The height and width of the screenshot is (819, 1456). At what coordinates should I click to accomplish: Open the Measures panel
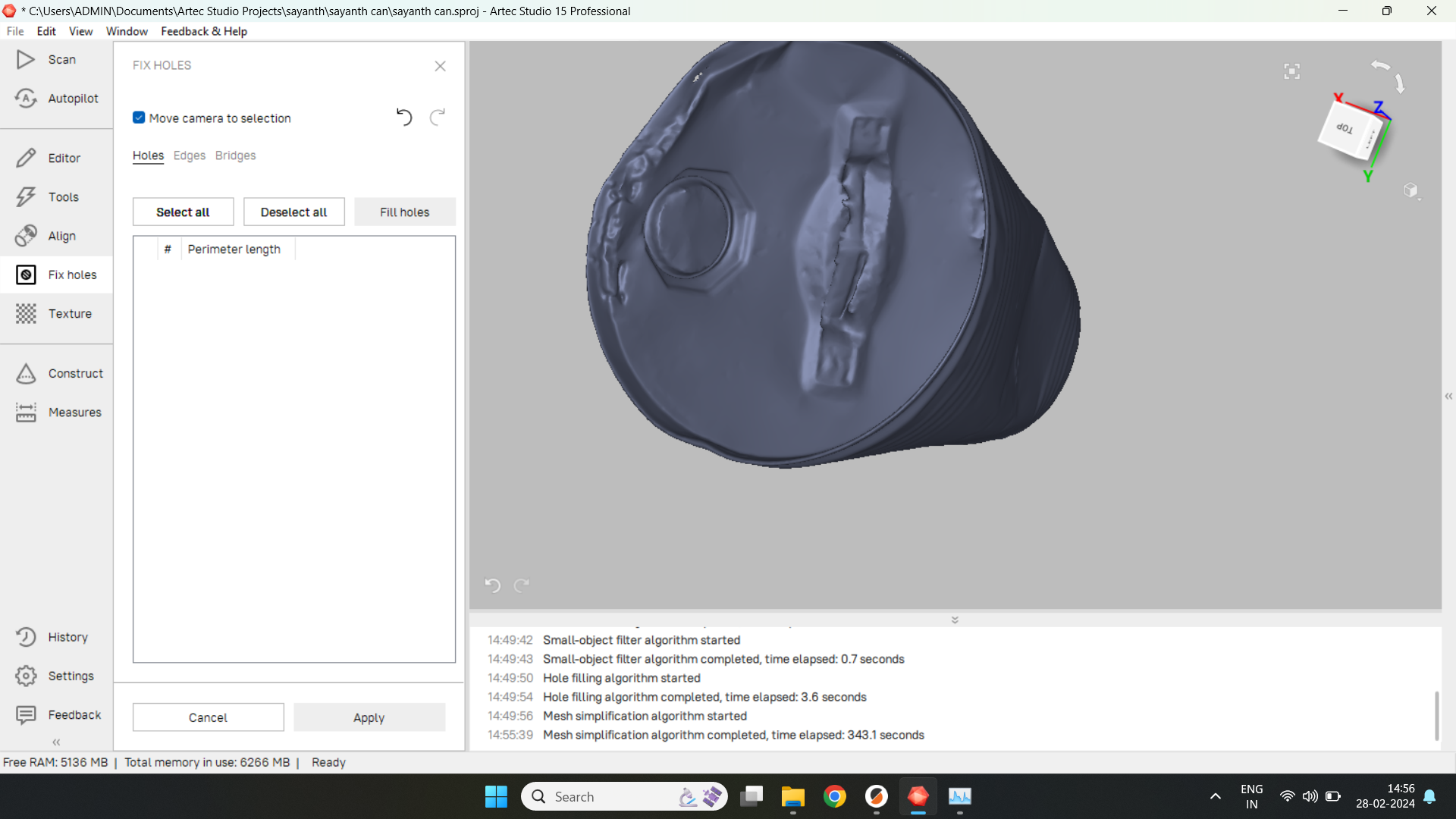point(26,413)
